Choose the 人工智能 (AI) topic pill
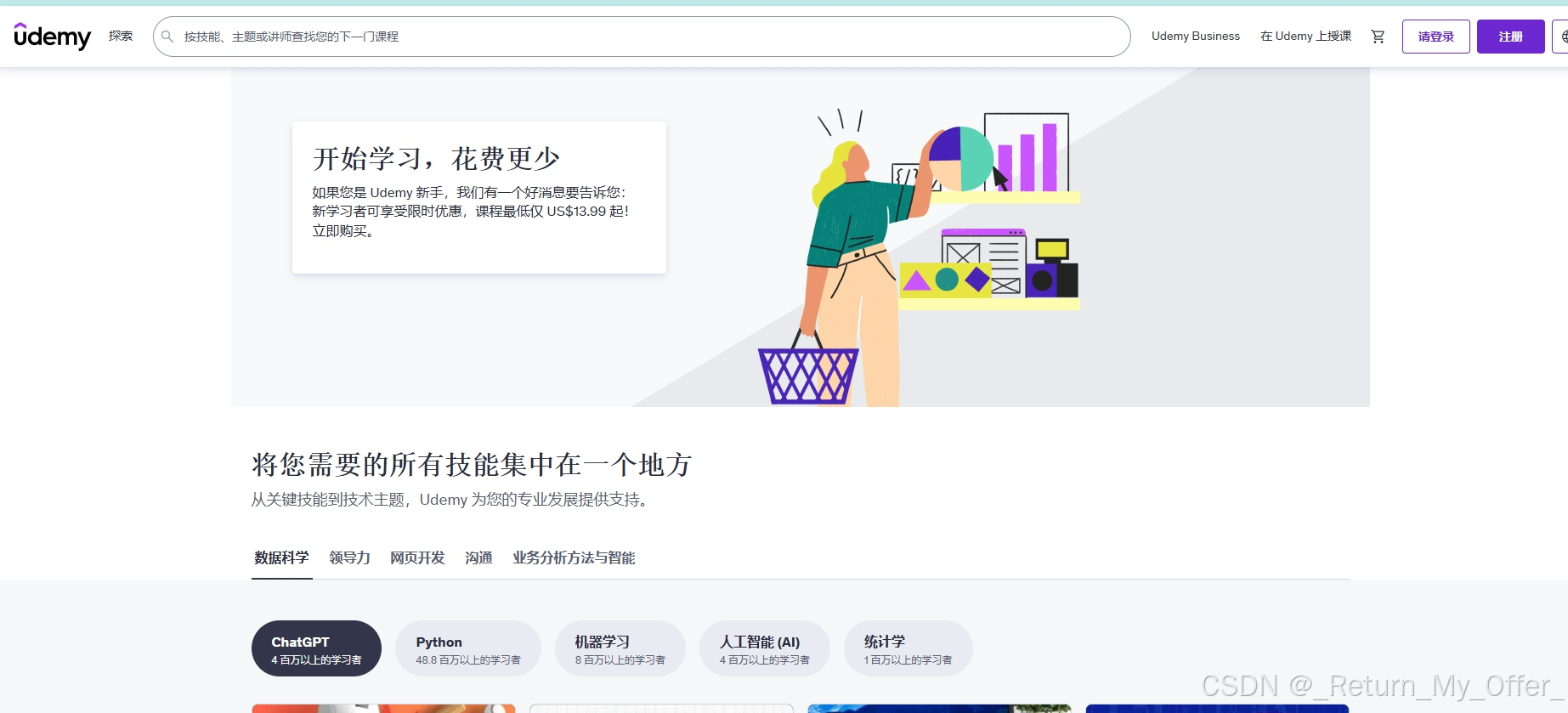 [x=764, y=648]
